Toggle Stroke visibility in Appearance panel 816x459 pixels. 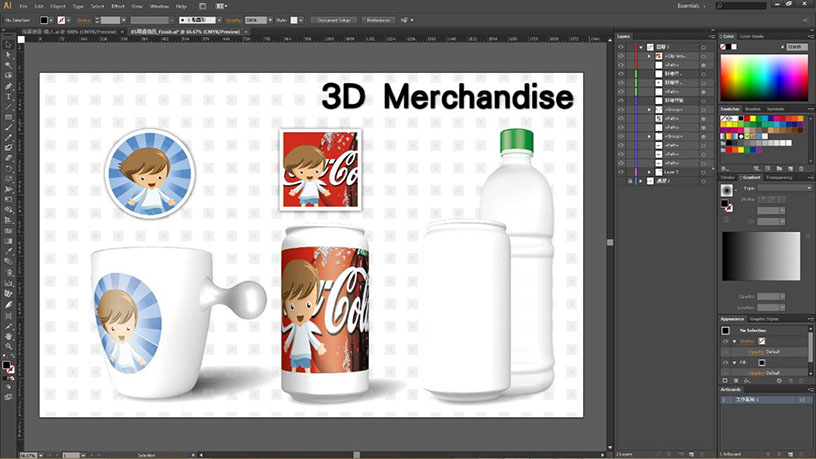click(x=726, y=341)
